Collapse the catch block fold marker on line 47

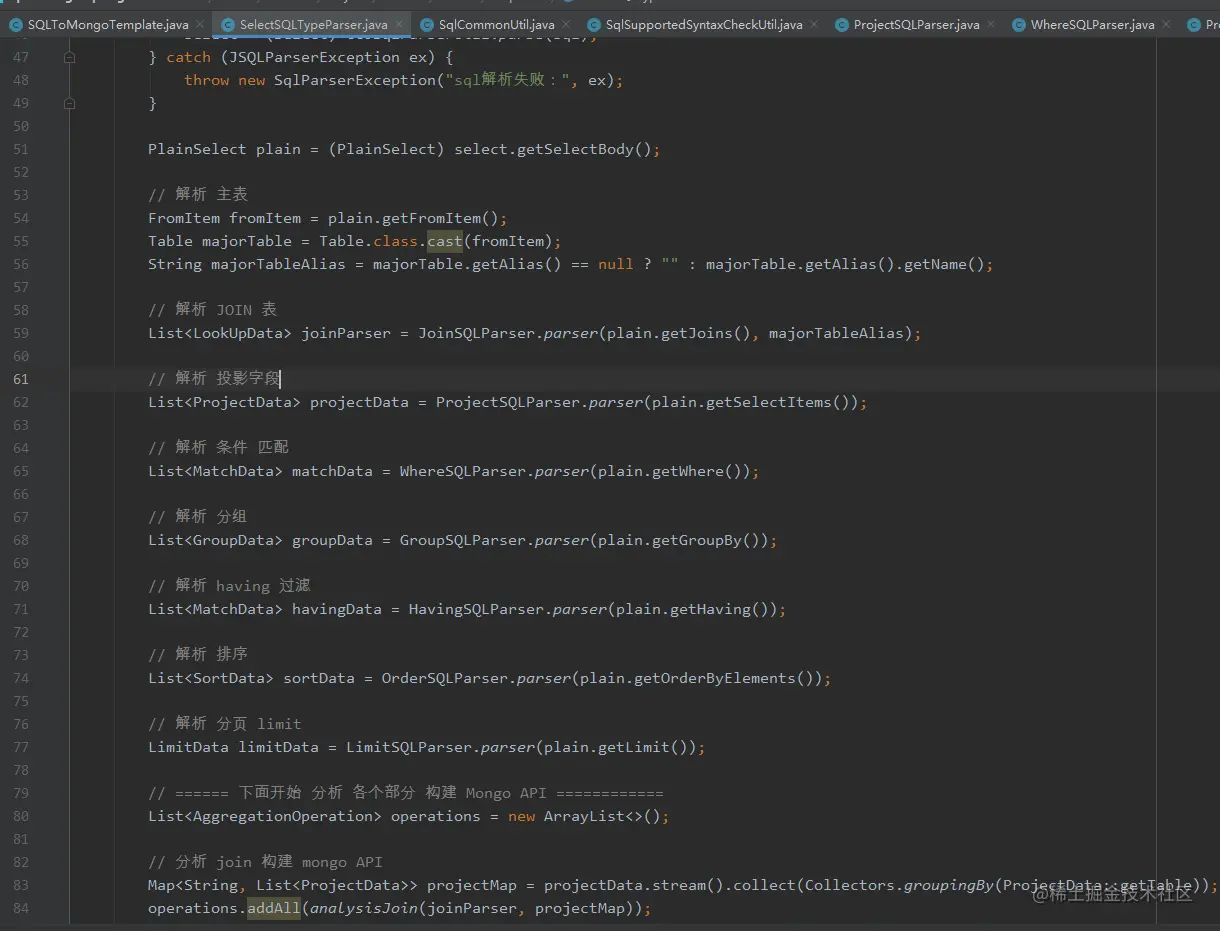tap(69, 57)
